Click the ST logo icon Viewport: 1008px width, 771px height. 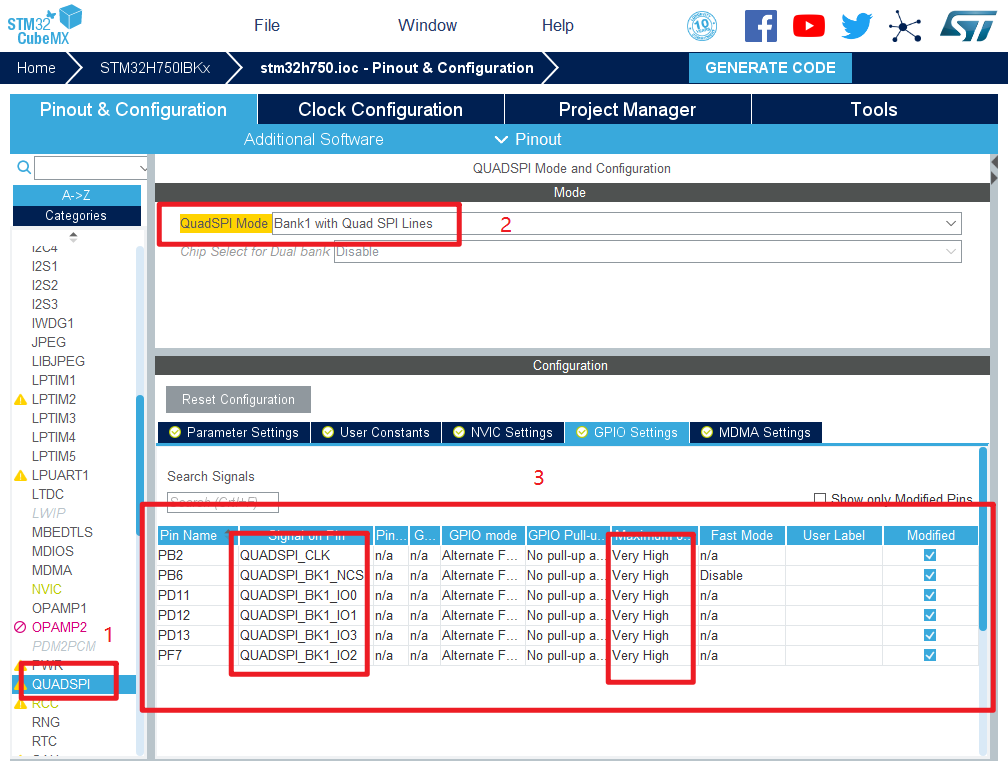coord(967,26)
